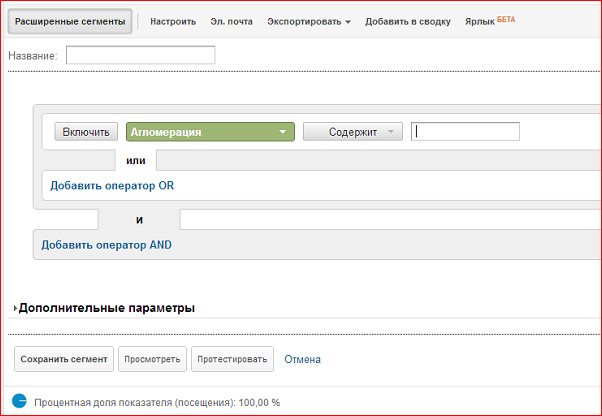Focus the Название text field
Image resolution: width=602 pixels, height=416 pixels.
(x=140, y=55)
